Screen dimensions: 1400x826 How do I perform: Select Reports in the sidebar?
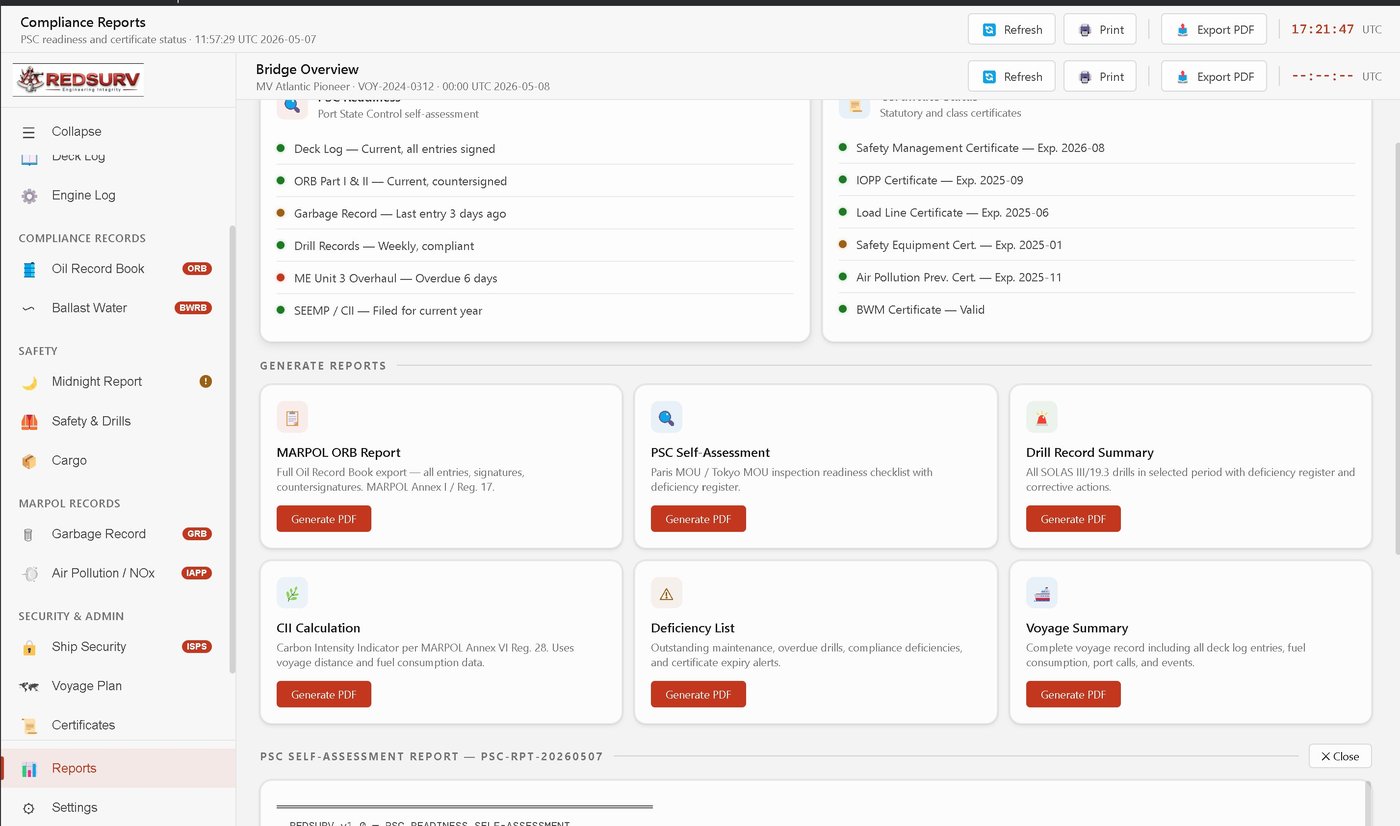click(118, 768)
